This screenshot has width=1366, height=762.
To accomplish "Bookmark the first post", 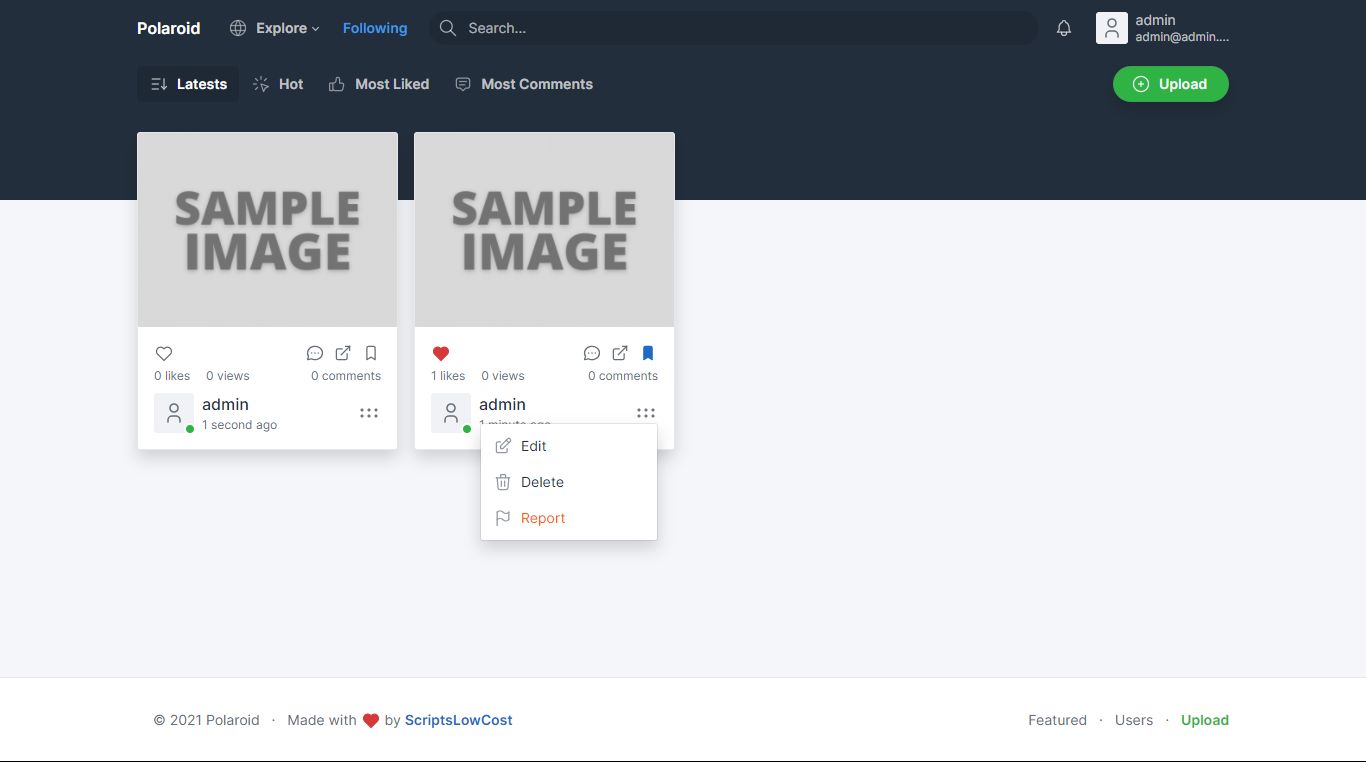I will (371, 353).
